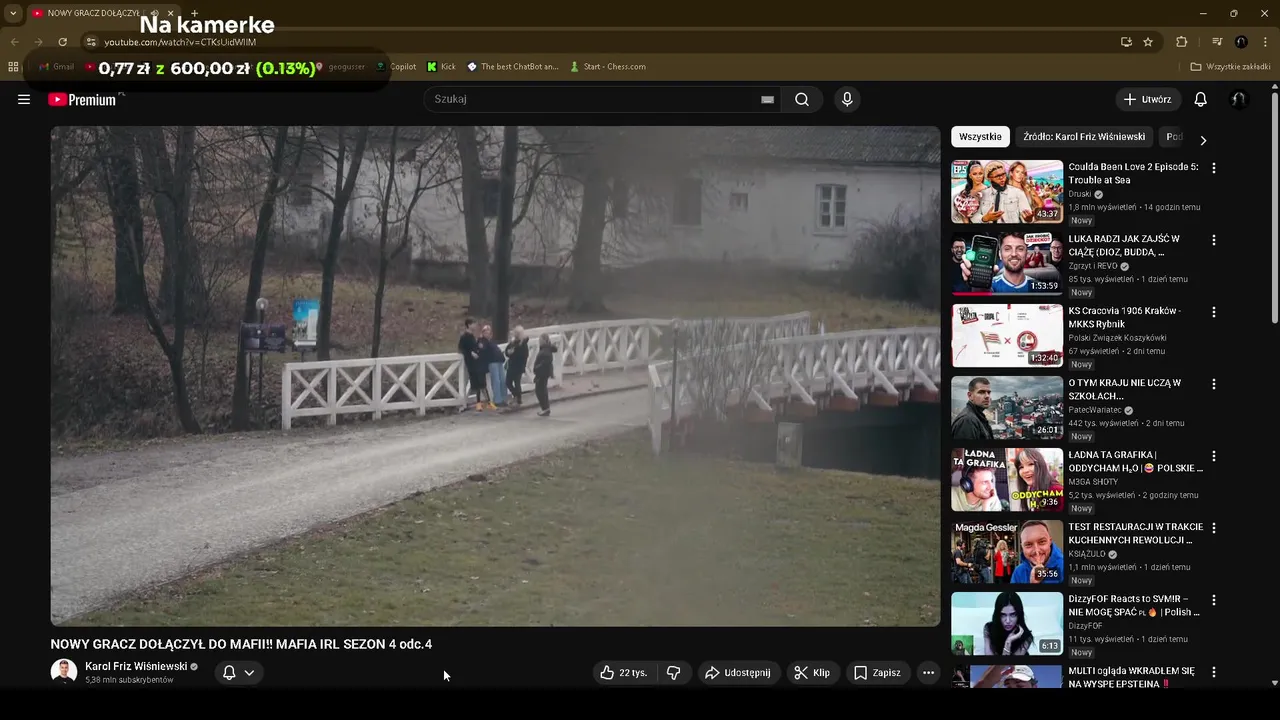This screenshot has height=720, width=1280.
Task: Open Chrome three-dot menu
Action: tap(1264, 42)
